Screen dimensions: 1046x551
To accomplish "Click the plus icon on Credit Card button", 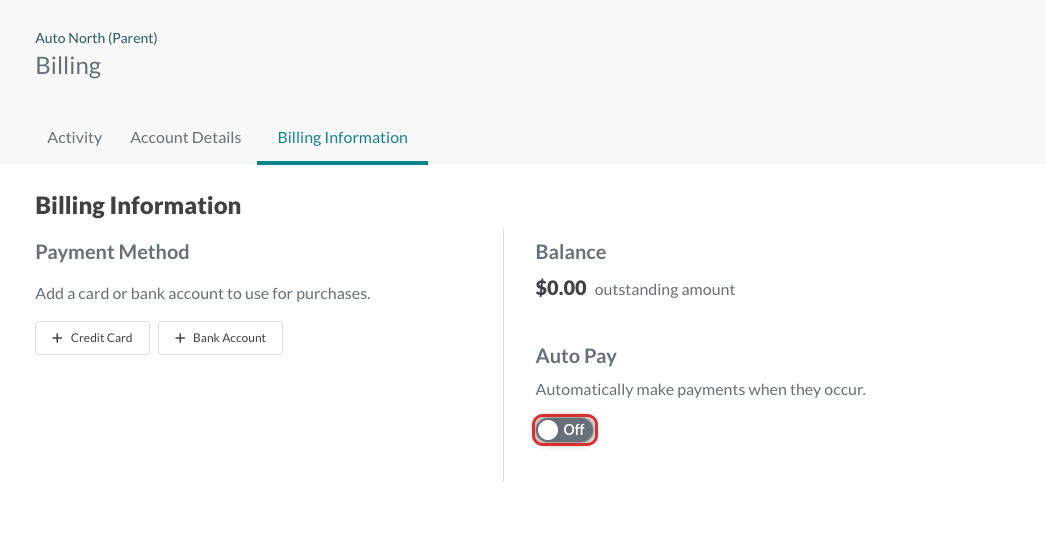I will coord(57,338).
